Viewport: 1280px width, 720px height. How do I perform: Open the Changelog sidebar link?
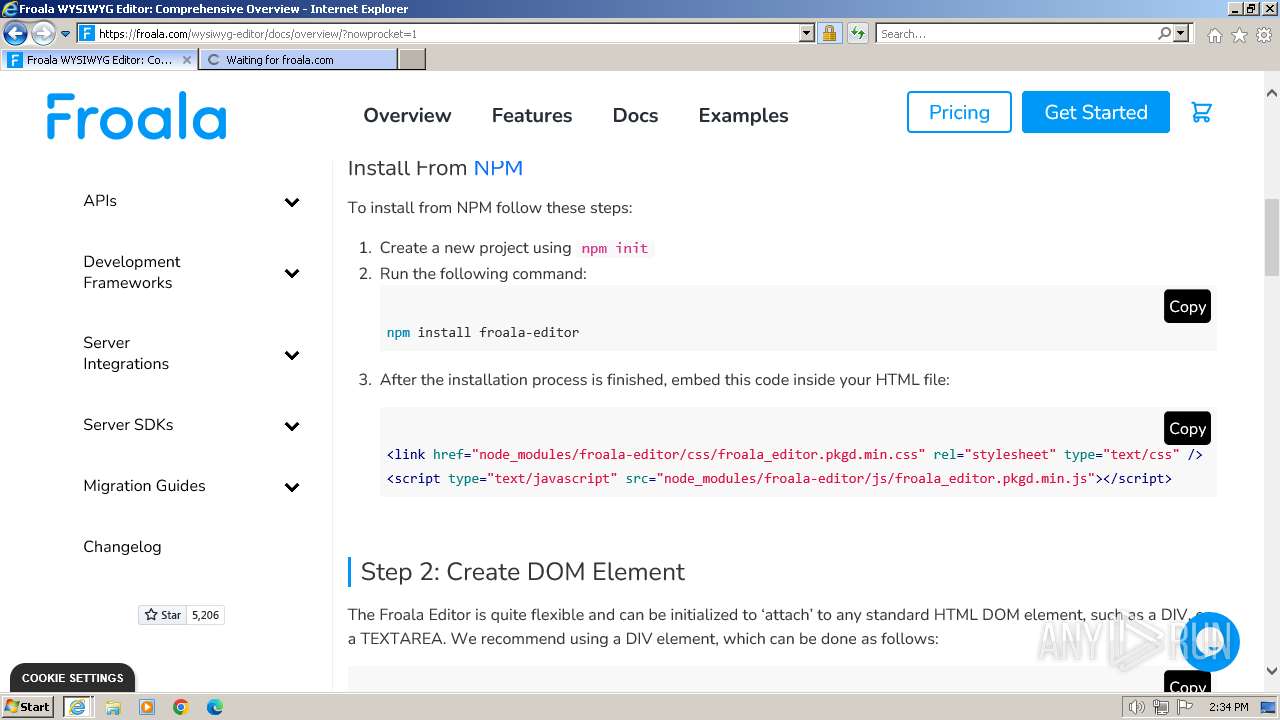click(x=122, y=547)
